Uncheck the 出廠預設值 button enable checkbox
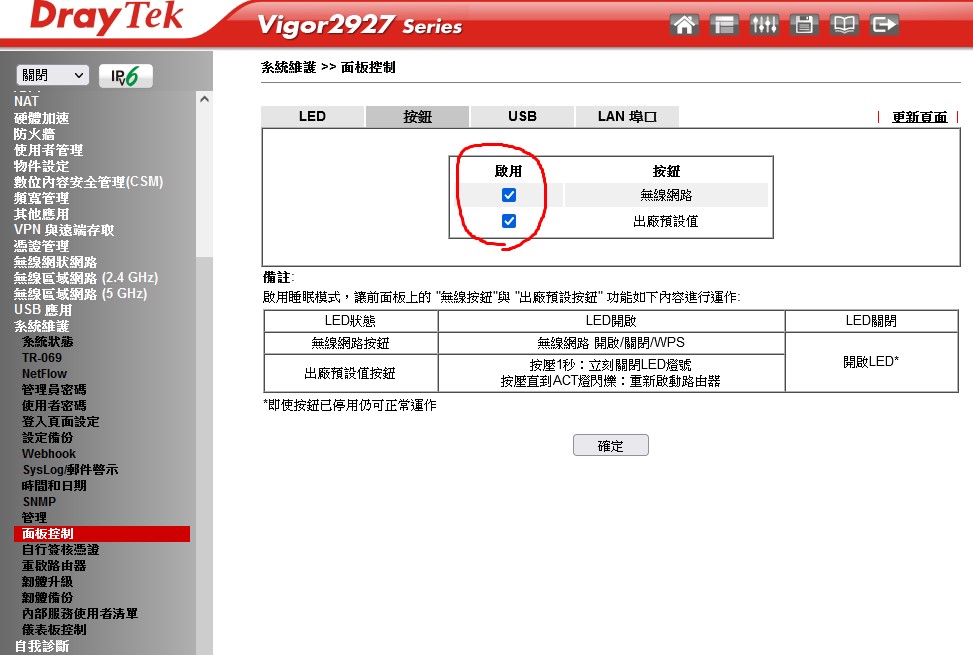 point(509,221)
